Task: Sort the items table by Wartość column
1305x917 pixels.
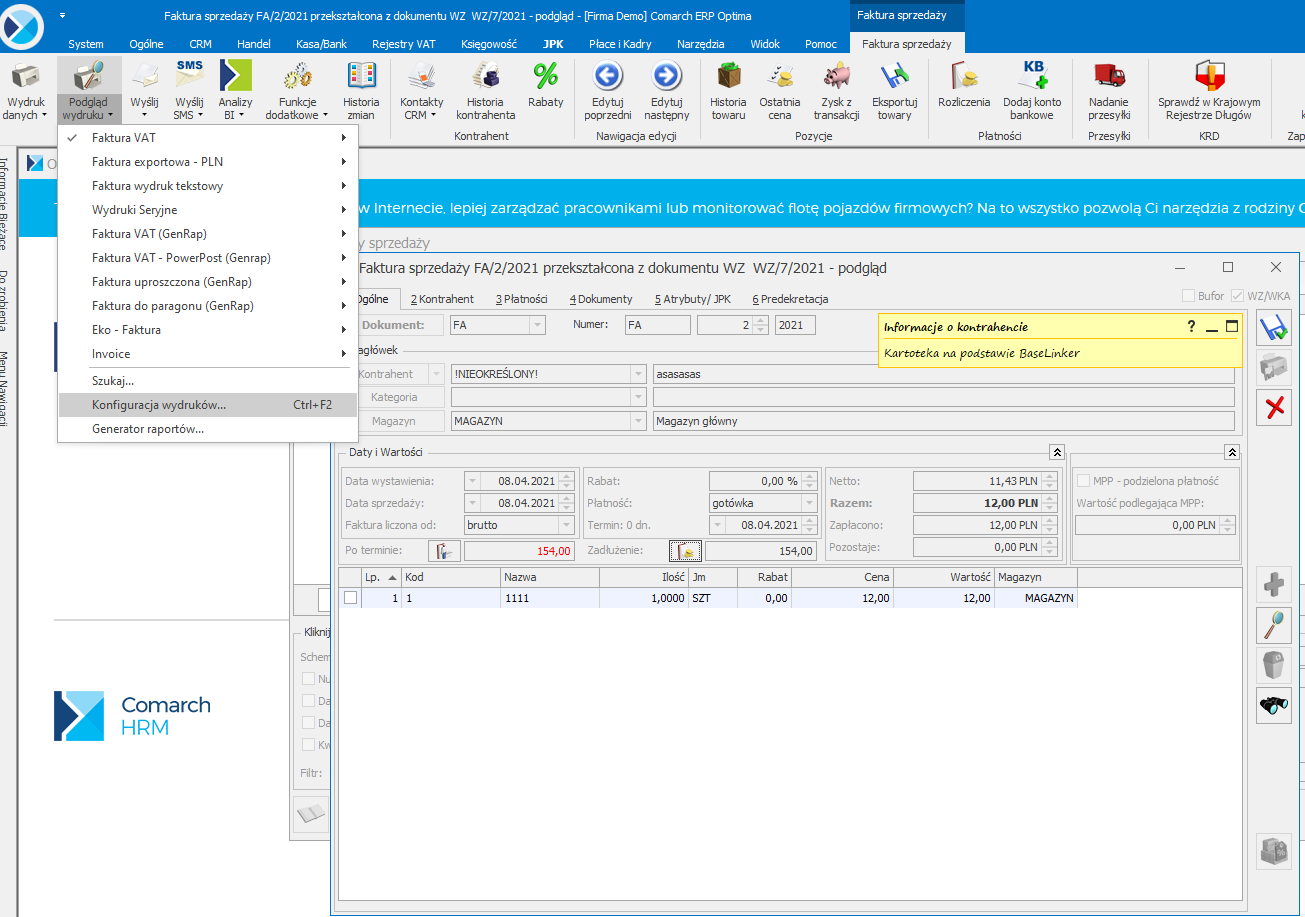Action: [x=944, y=577]
